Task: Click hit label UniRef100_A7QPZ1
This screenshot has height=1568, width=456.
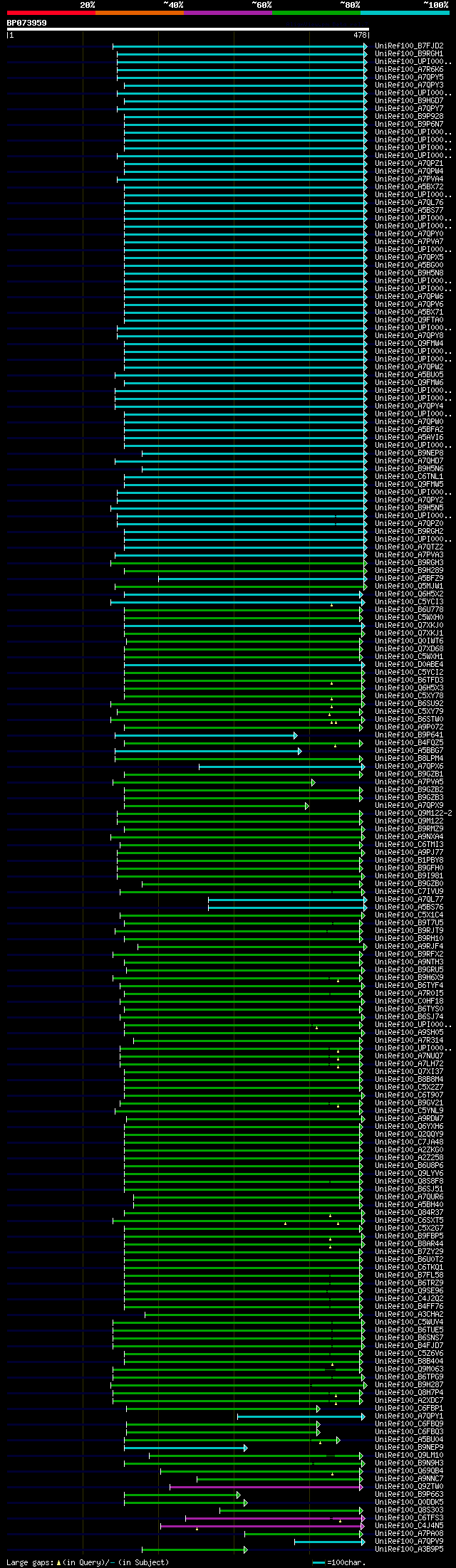Action: coord(409,164)
